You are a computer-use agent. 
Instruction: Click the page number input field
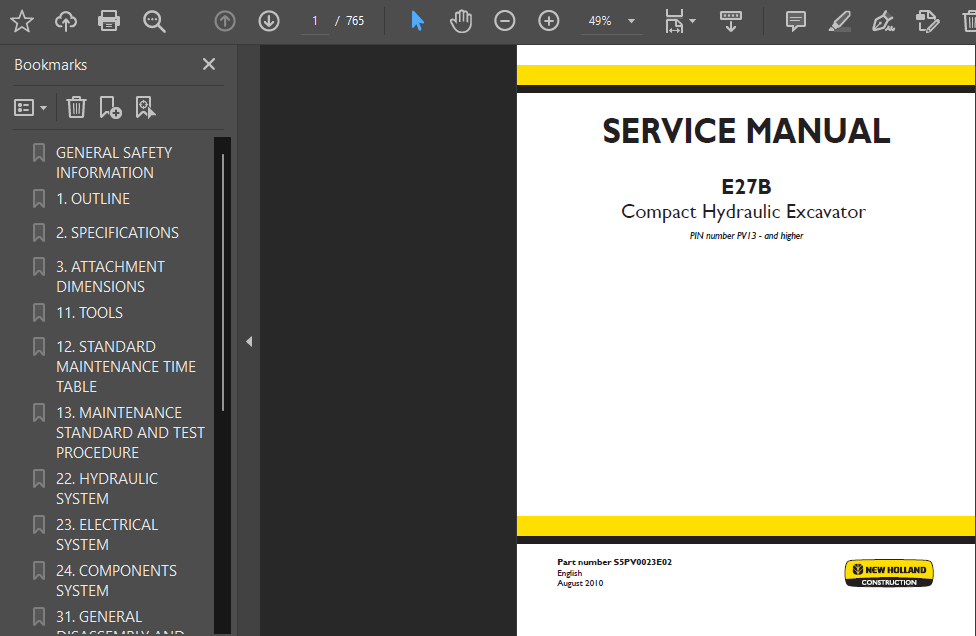coord(315,21)
